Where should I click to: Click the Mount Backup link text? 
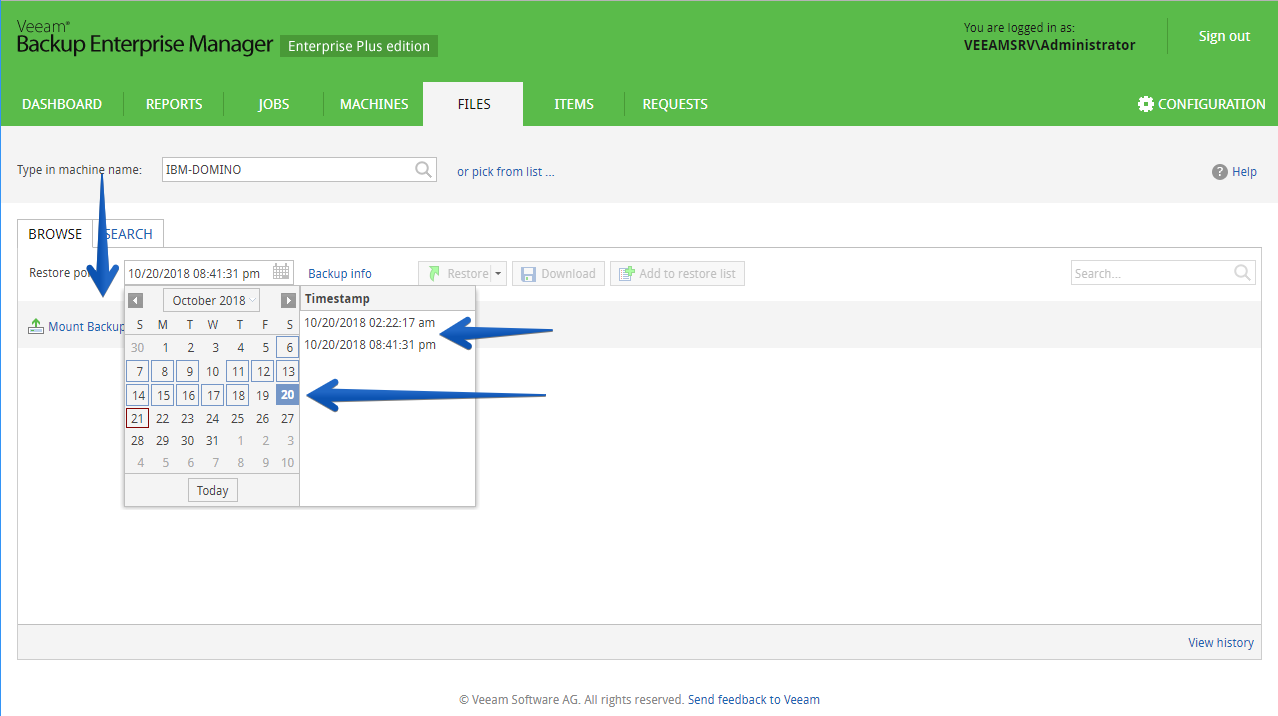click(86, 327)
